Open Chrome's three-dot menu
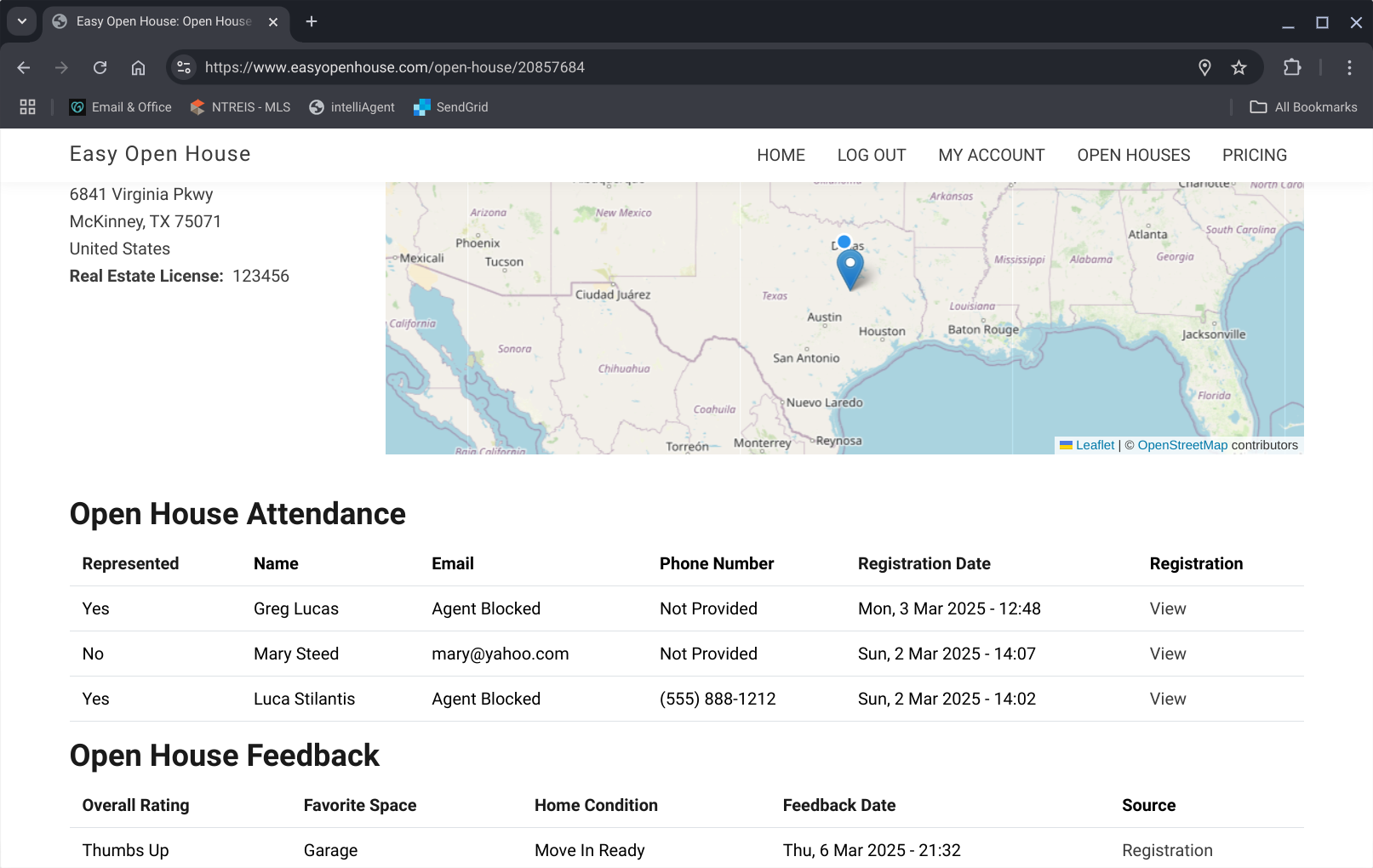1373x868 pixels. (1350, 67)
